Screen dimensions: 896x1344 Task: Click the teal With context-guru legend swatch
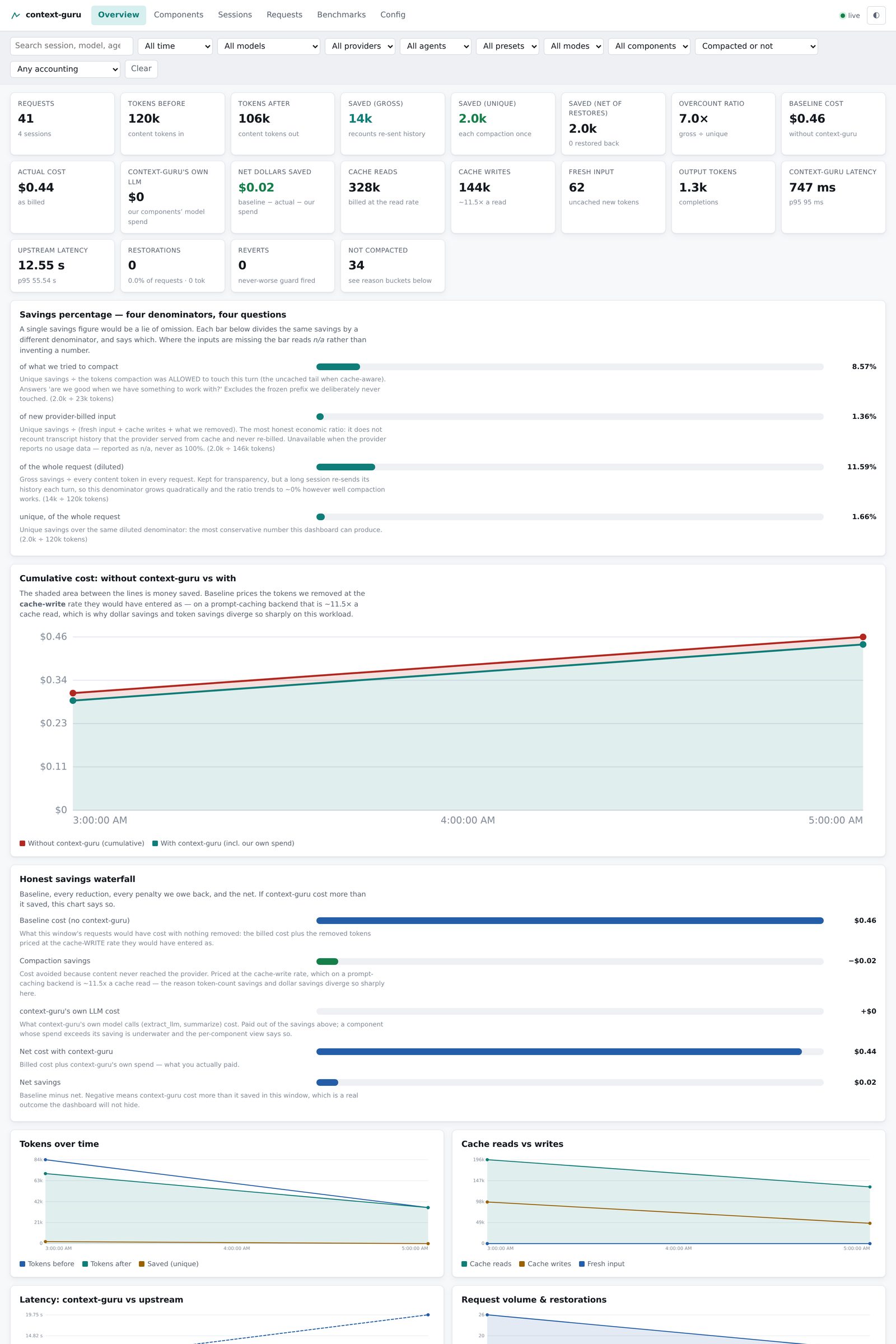click(x=155, y=843)
